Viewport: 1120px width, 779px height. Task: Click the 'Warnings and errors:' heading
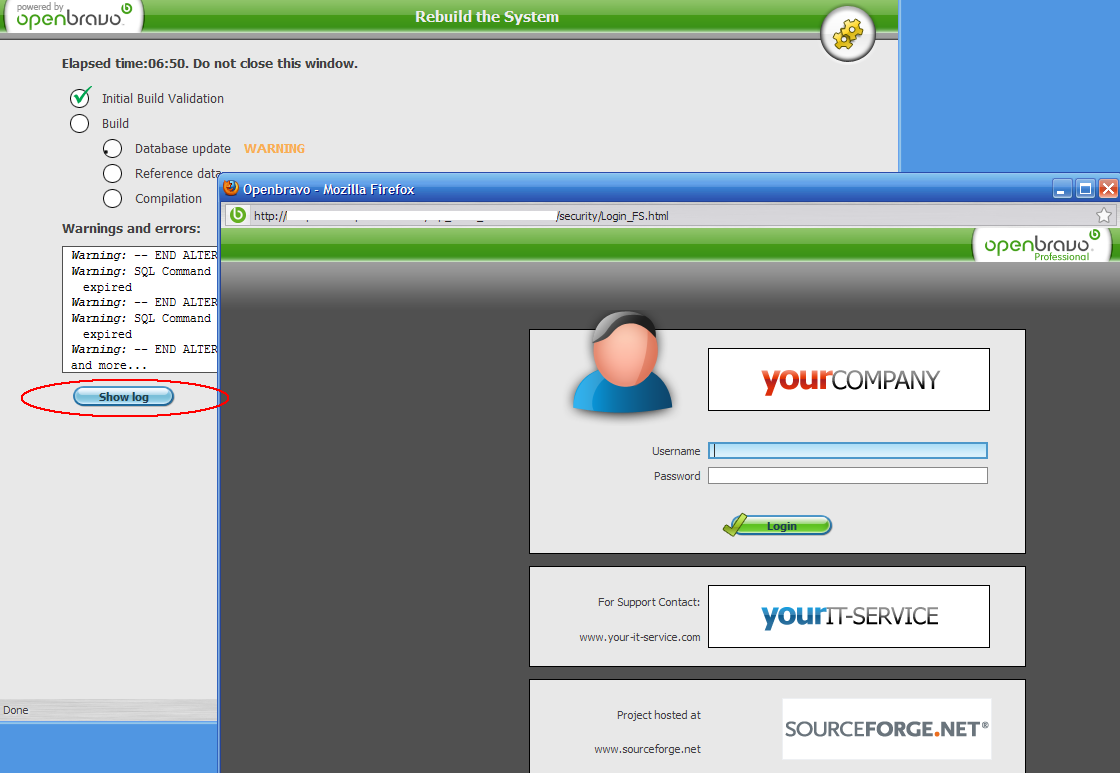tap(131, 228)
